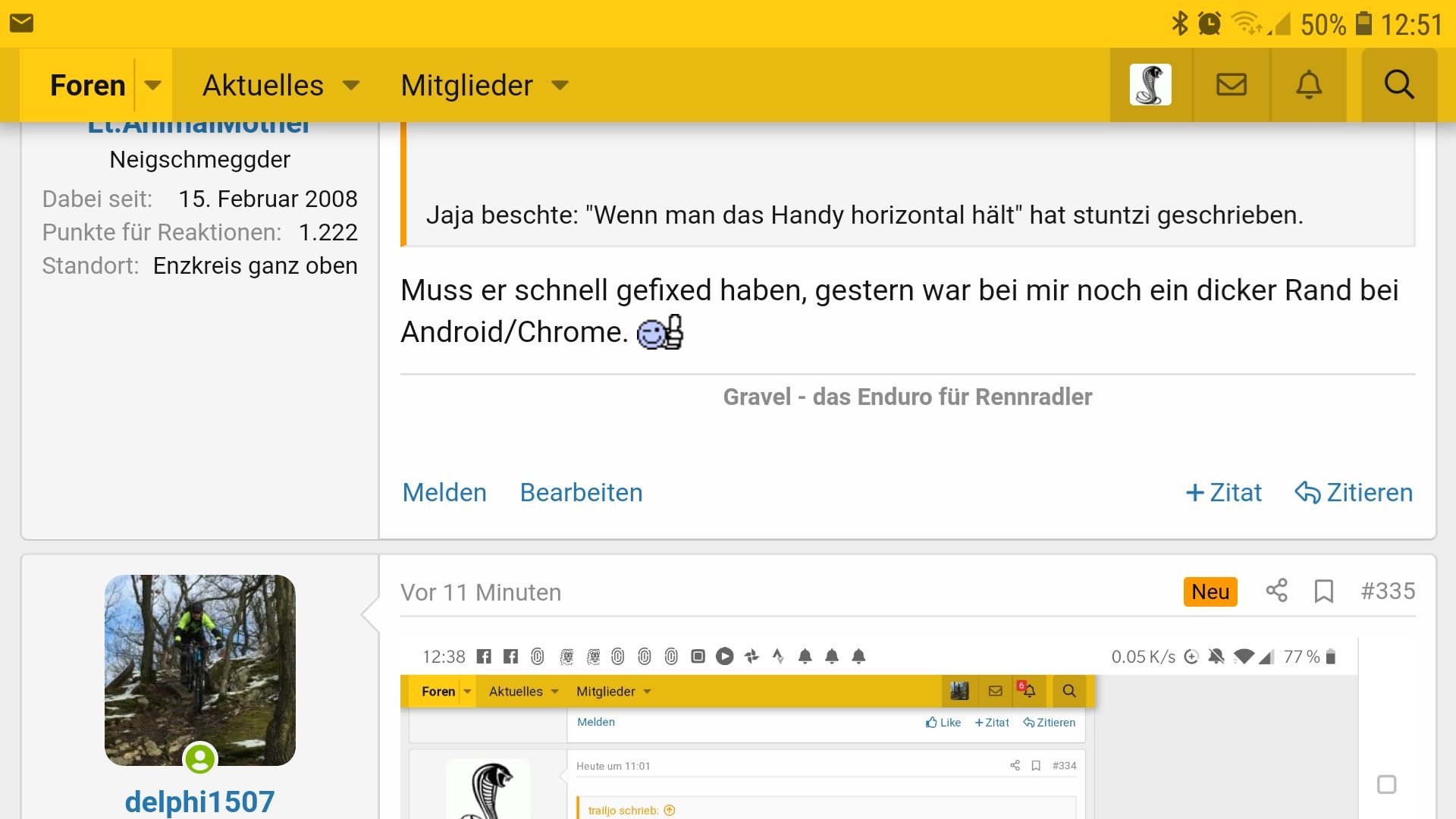1456x819 pixels.
Task: Bookmark post #335
Action: [1324, 591]
